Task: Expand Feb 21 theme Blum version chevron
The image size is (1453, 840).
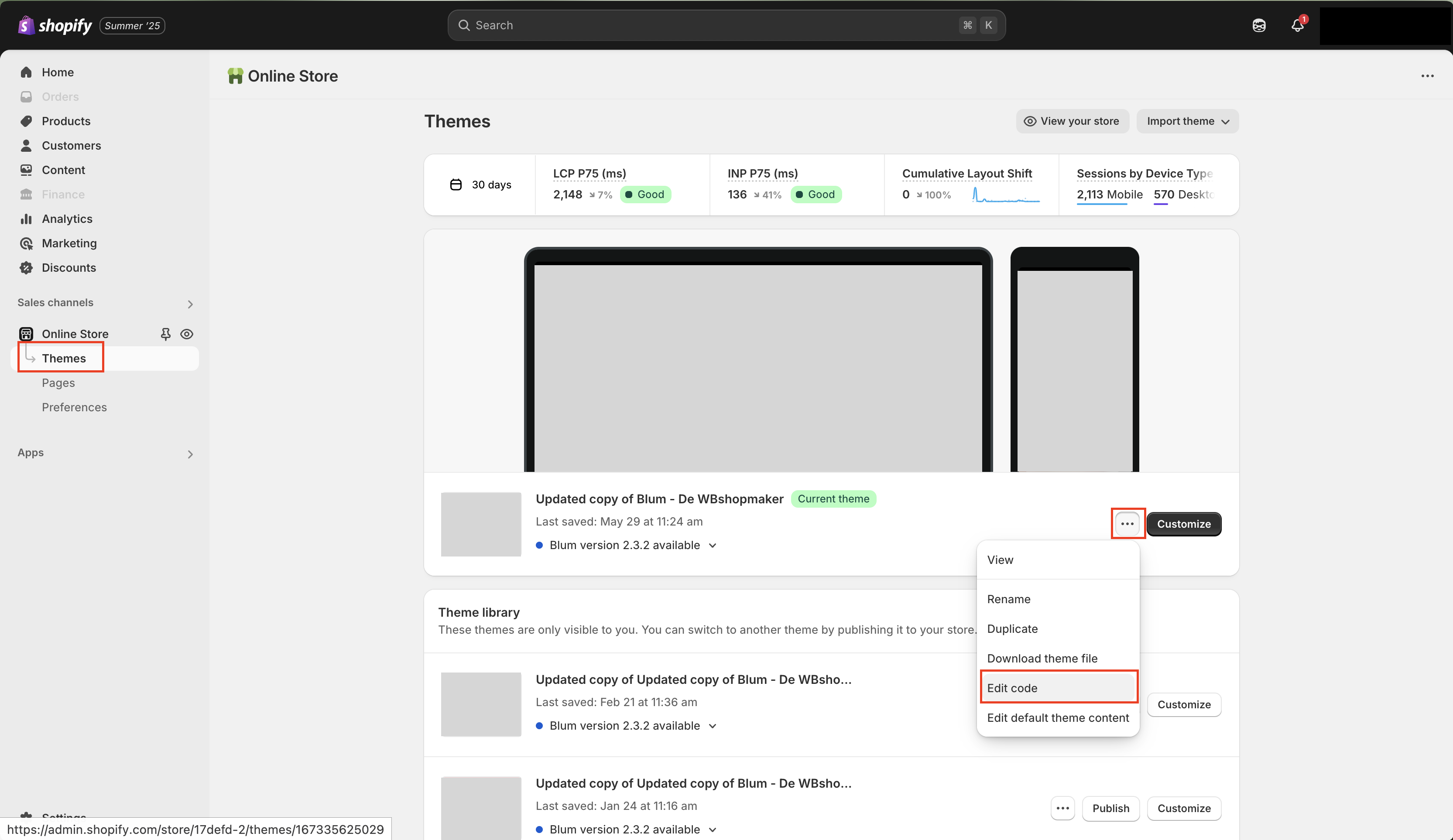Action: [713, 726]
